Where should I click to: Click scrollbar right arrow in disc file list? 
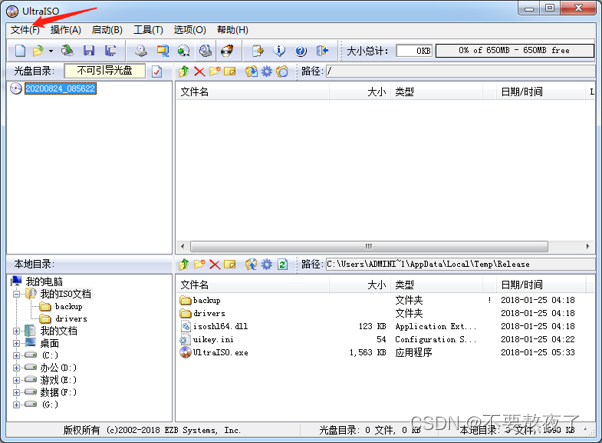click(587, 246)
